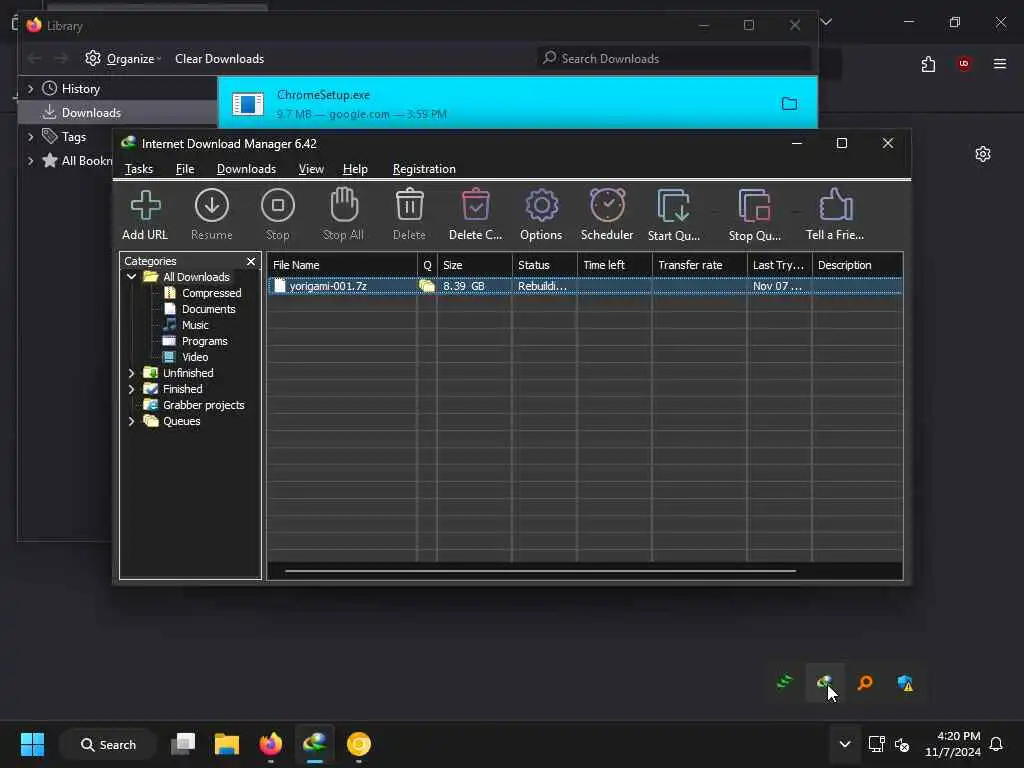
Task: Open the Firefox hamburger menu
Action: click(x=999, y=64)
